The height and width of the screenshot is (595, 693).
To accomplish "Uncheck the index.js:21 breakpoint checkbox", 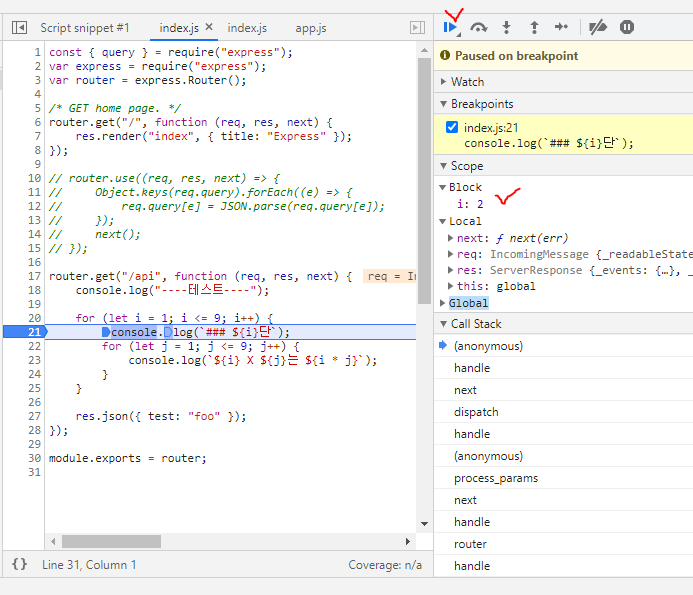I will point(452,127).
